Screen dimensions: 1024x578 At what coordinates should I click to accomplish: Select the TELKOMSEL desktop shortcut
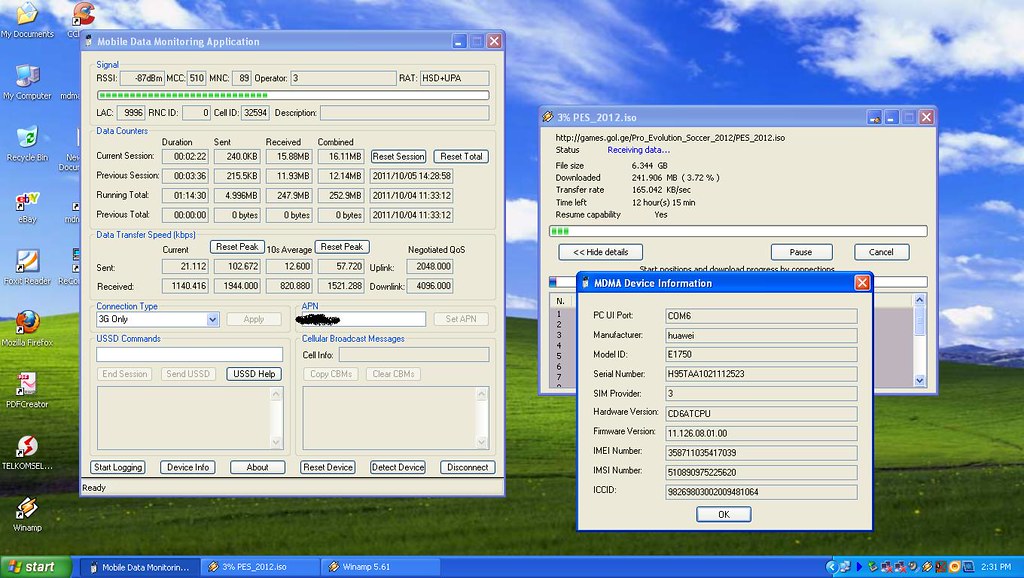27,453
